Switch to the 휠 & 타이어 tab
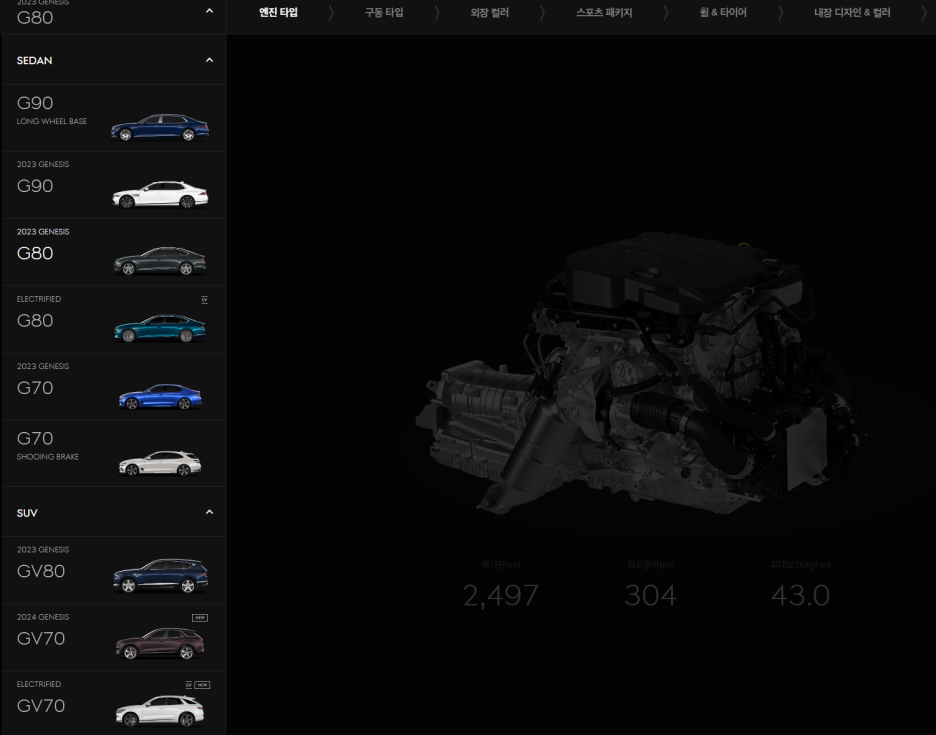The height and width of the screenshot is (735, 936). [723, 12]
